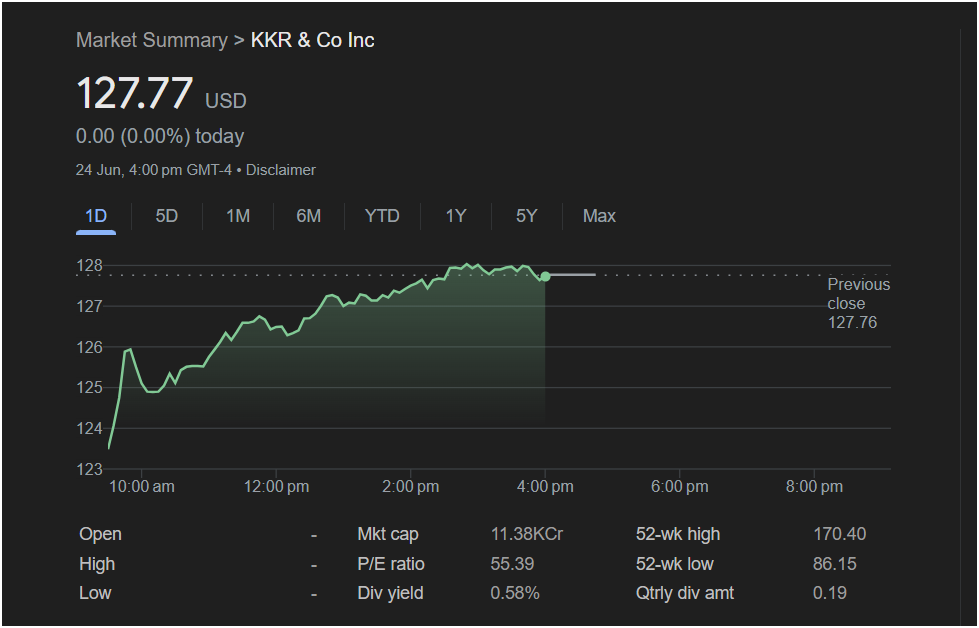Show the 6M price history tab
Screen dimensions: 979x628
(x=308, y=216)
